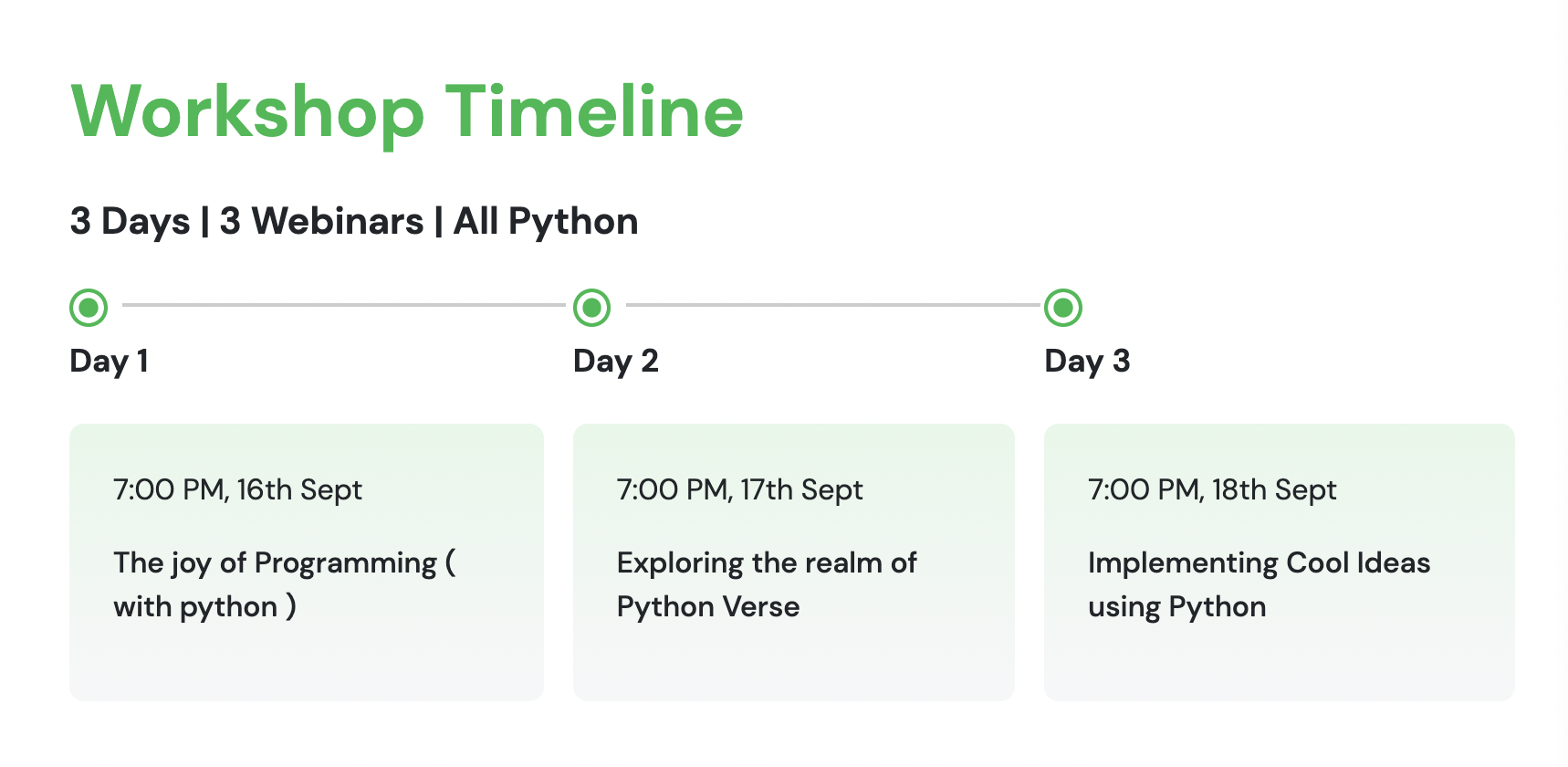Click the '7:00 PM, 18th Sept' time text
Screen dimensions: 1568x767
tap(1212, 490)
